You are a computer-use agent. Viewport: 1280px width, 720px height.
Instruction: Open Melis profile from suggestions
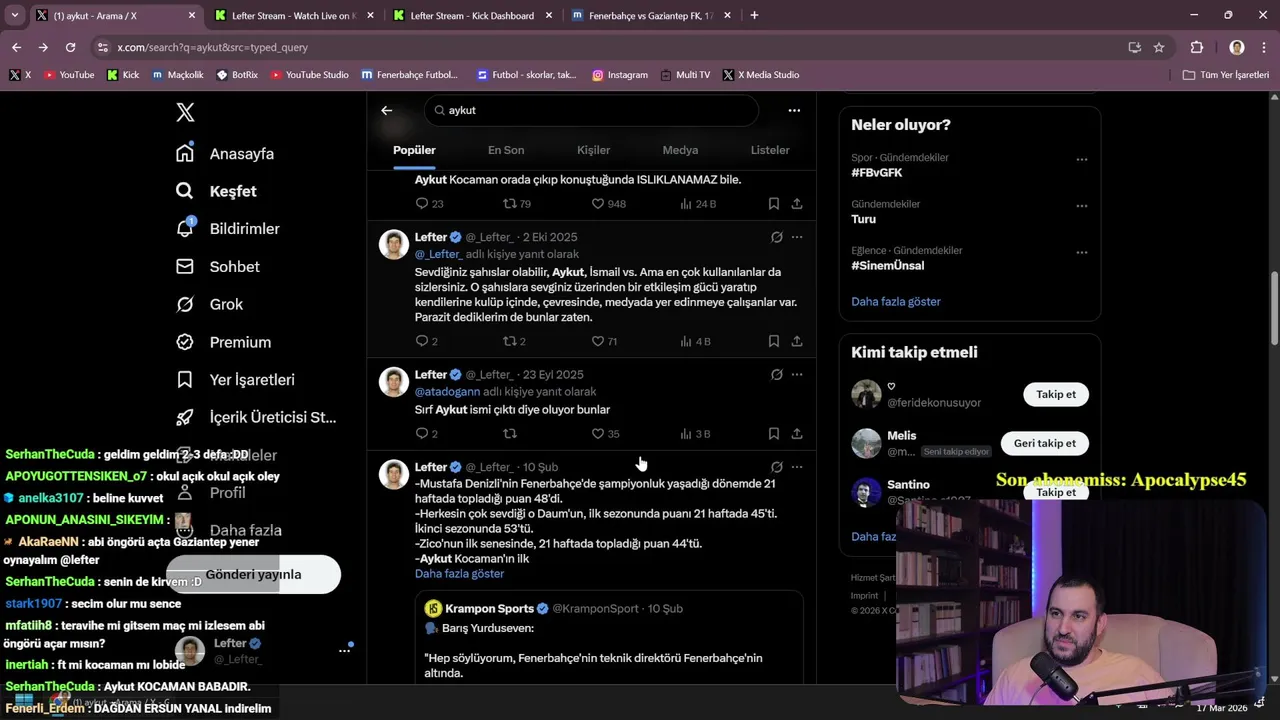[x=902, y=436]
